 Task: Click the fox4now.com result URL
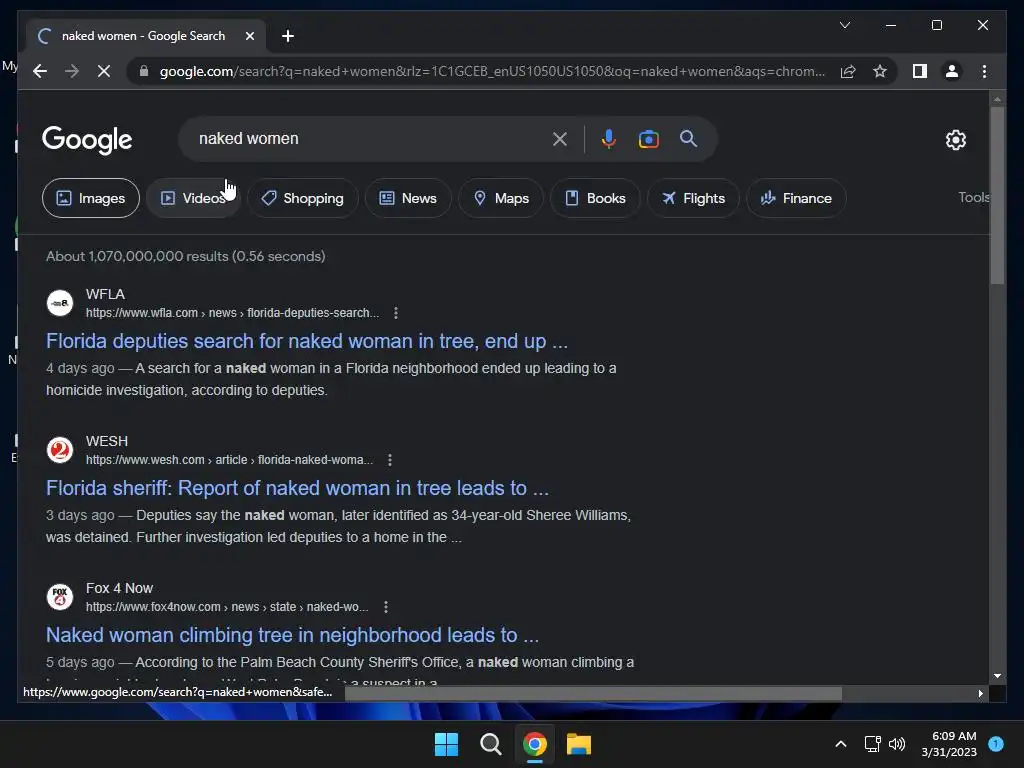pos(227,607)
